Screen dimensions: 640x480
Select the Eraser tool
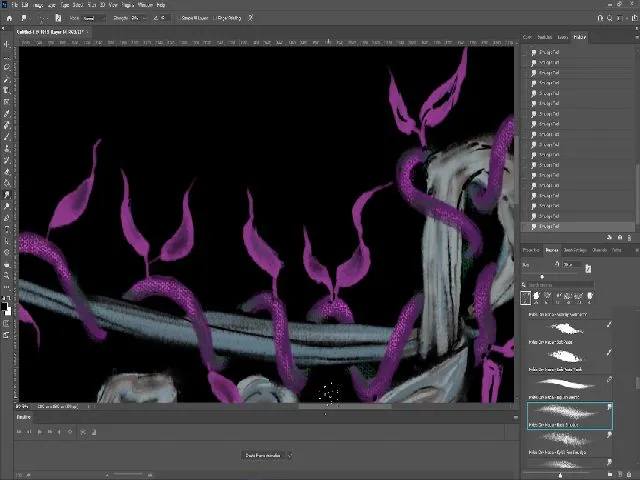7,172
